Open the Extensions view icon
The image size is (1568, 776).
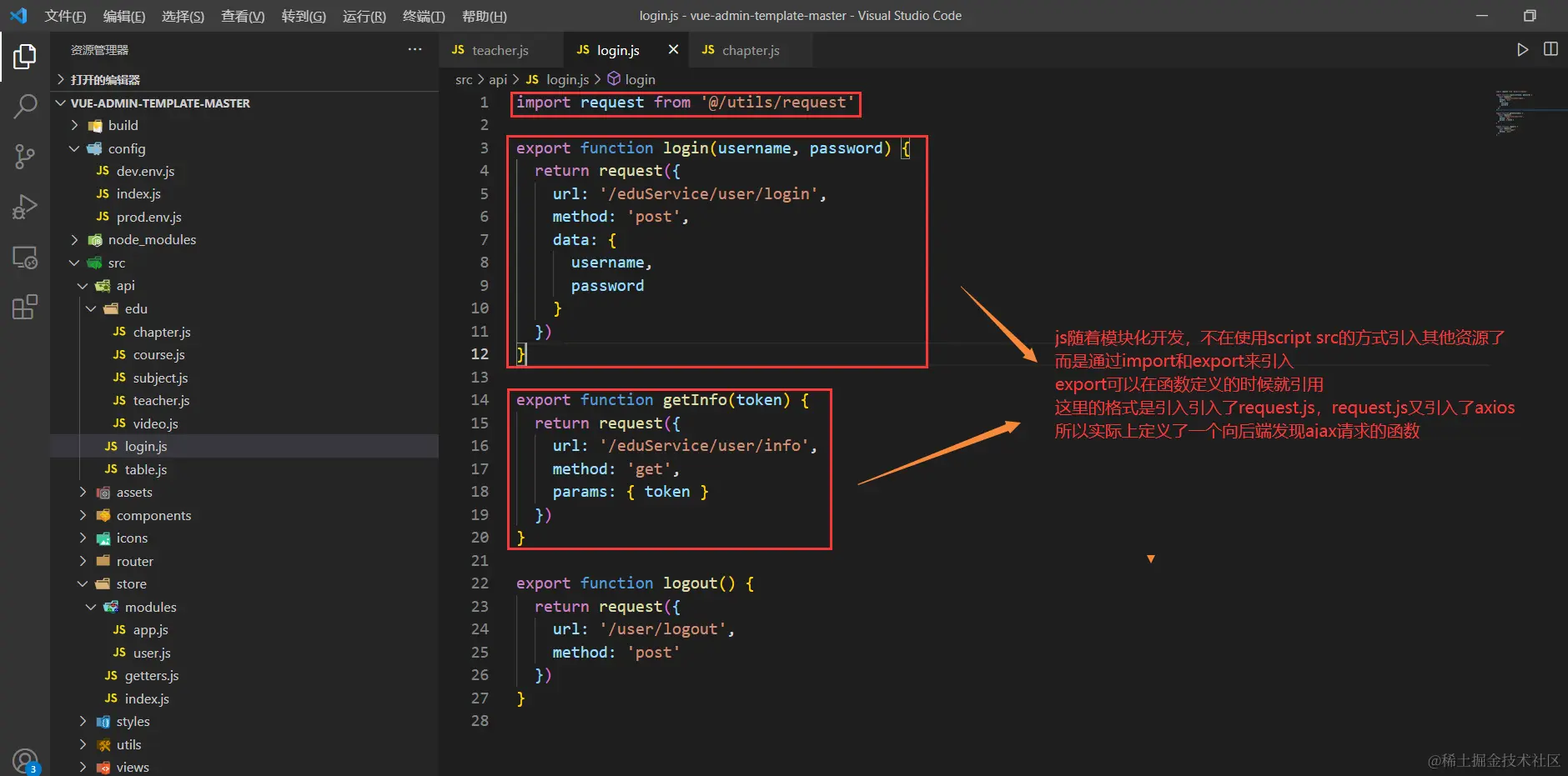click(x=25, y=307)
